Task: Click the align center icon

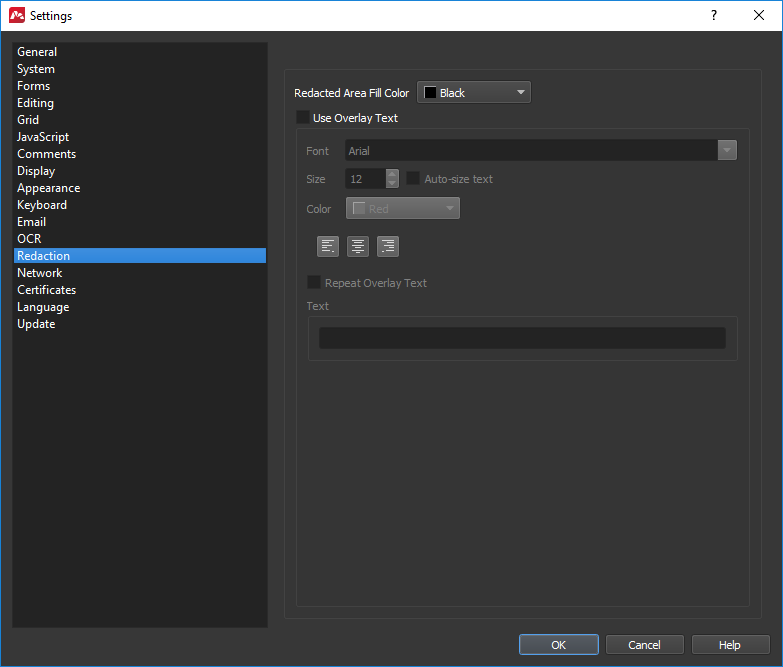Action: [358, 246]
